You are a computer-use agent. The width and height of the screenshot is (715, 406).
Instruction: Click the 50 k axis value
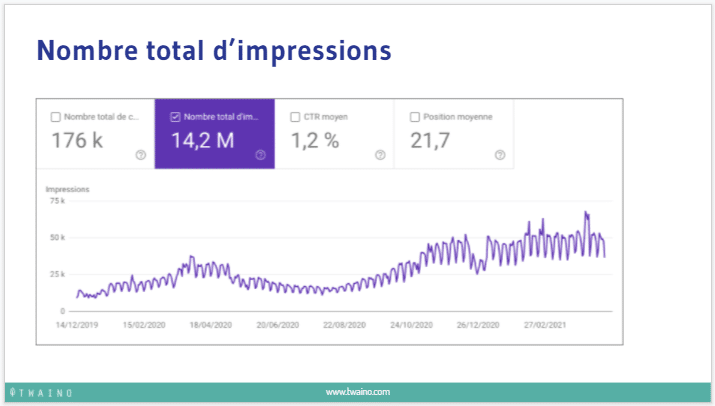(57, 237)
